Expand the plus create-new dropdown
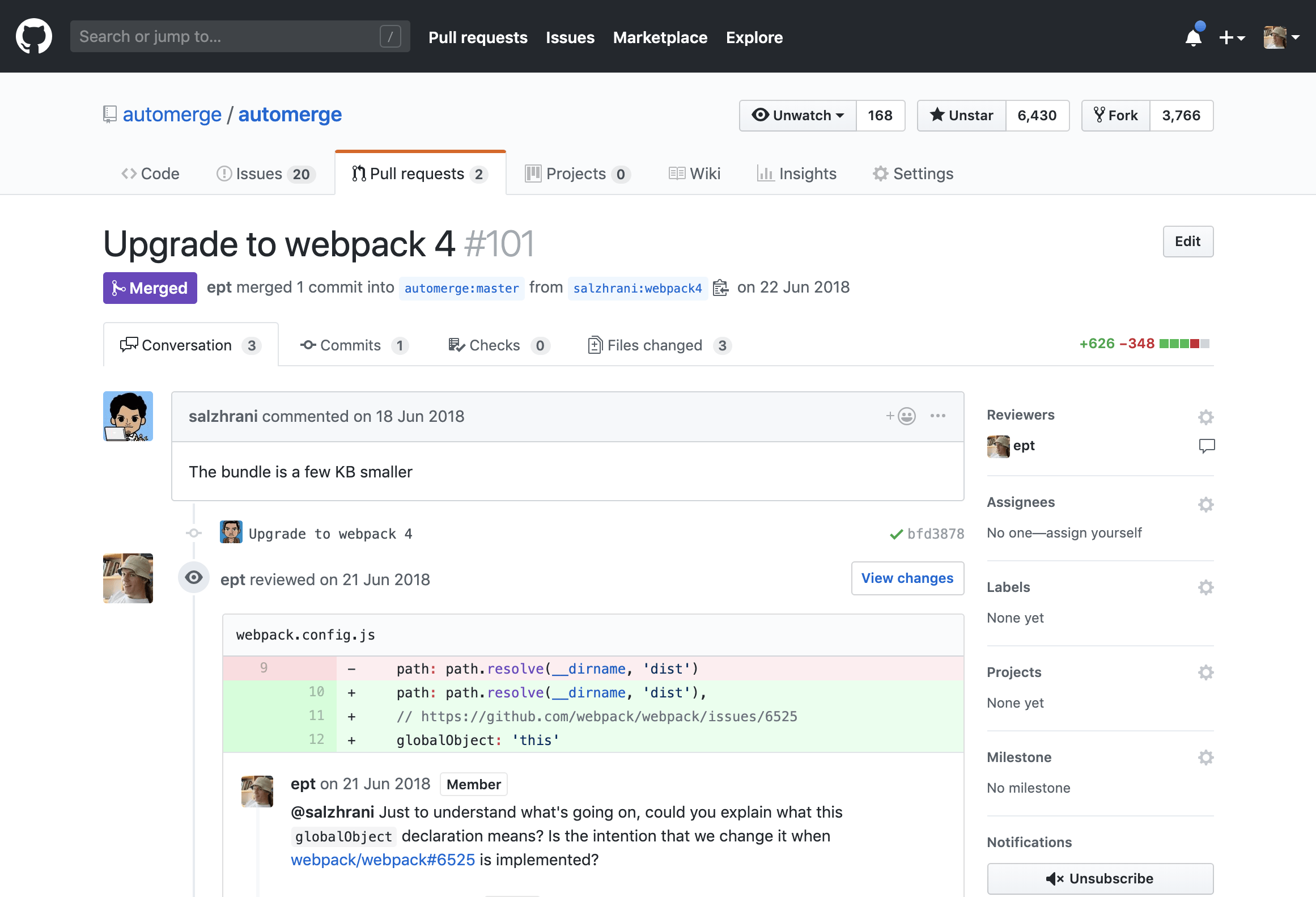 click(x=1231, y=37)
